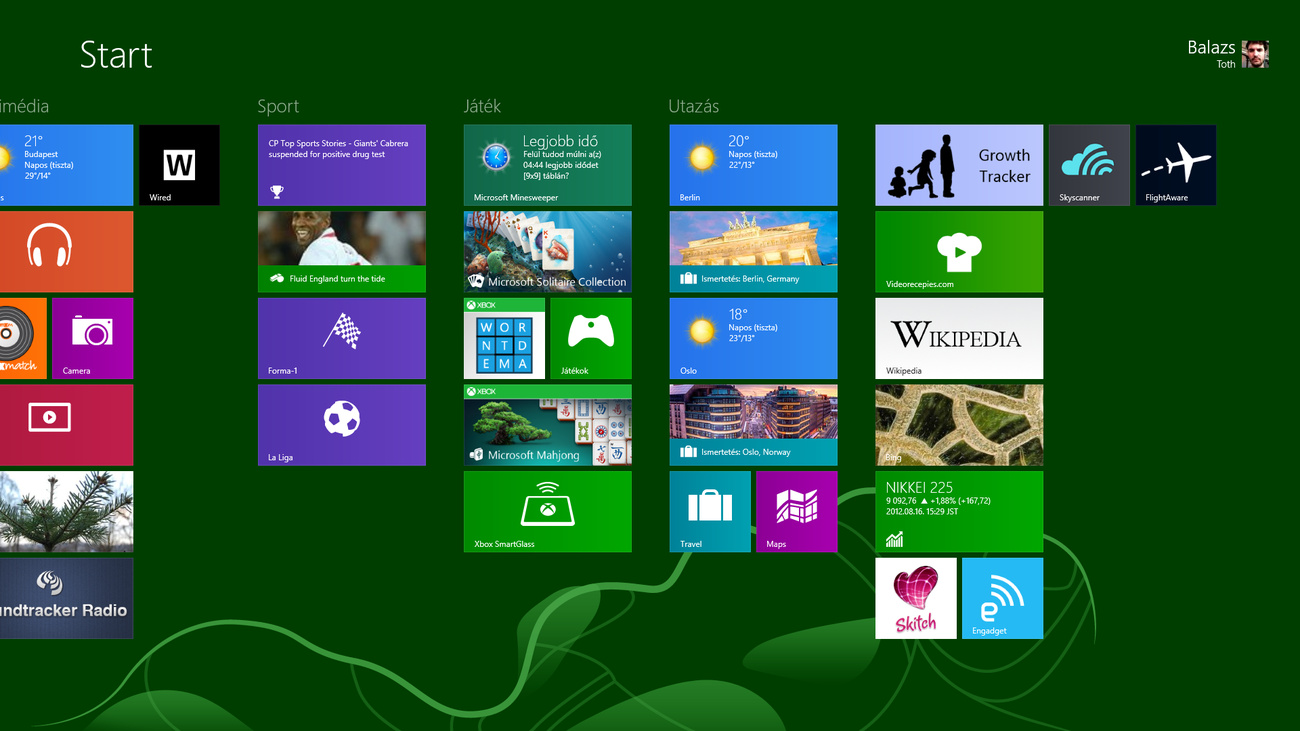Launch the Travel suitcase tile

(x=710, y=511)
